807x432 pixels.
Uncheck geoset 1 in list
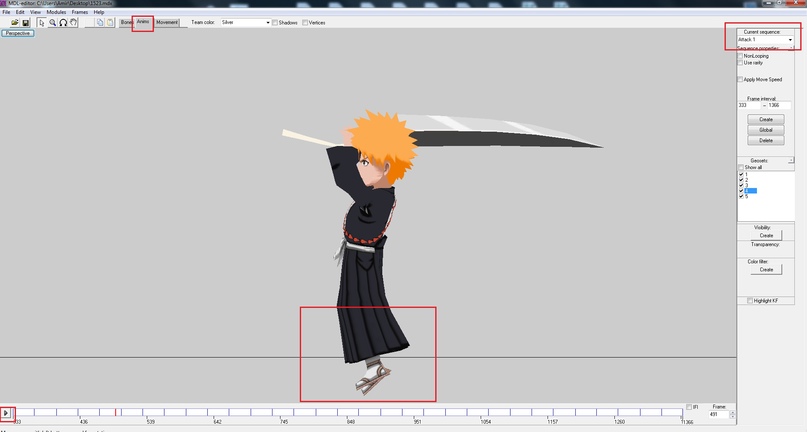[x=741, y=175]
